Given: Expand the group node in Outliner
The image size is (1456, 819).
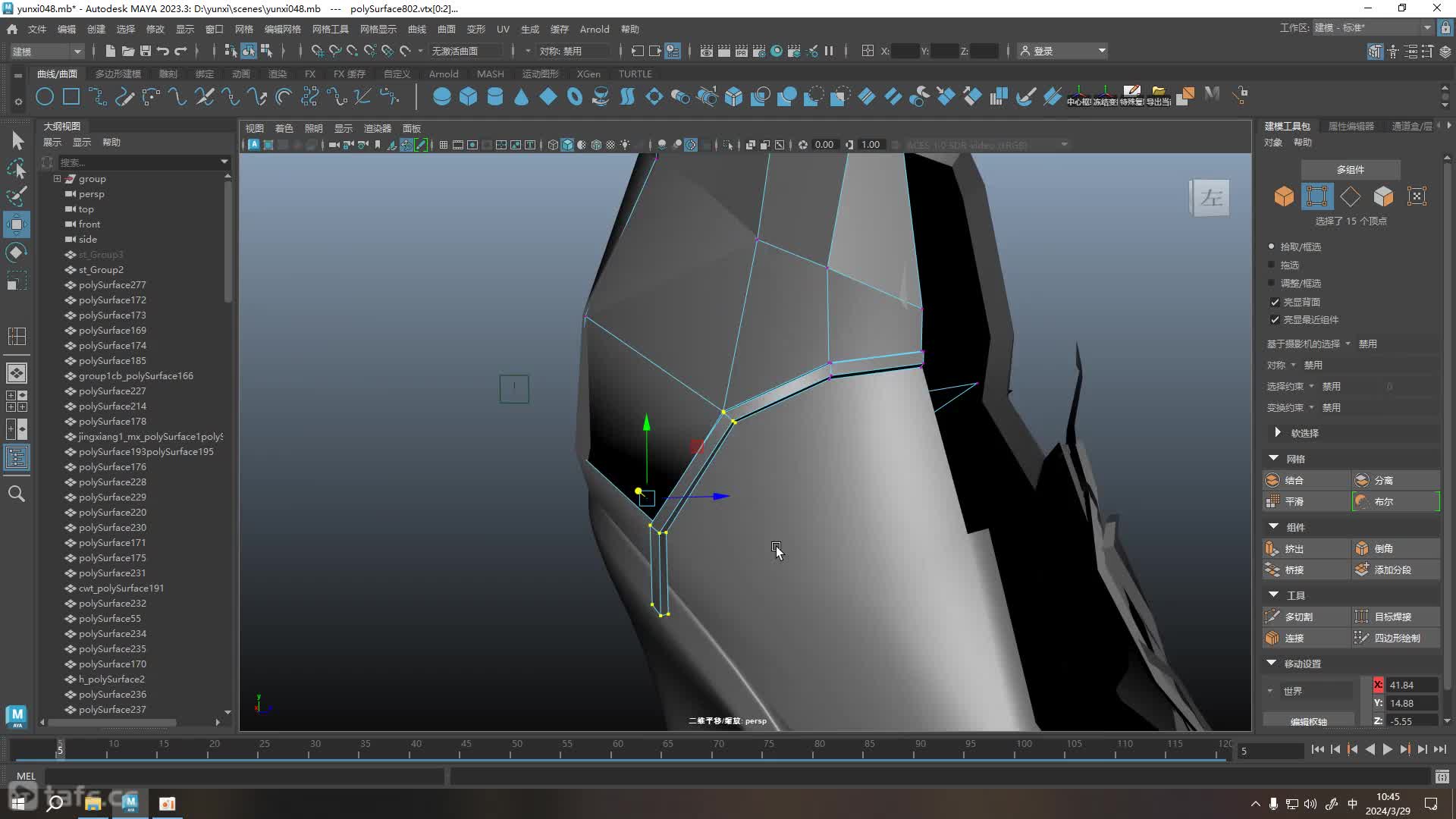Looking at the screenshot, I should [x=57, y=179].
